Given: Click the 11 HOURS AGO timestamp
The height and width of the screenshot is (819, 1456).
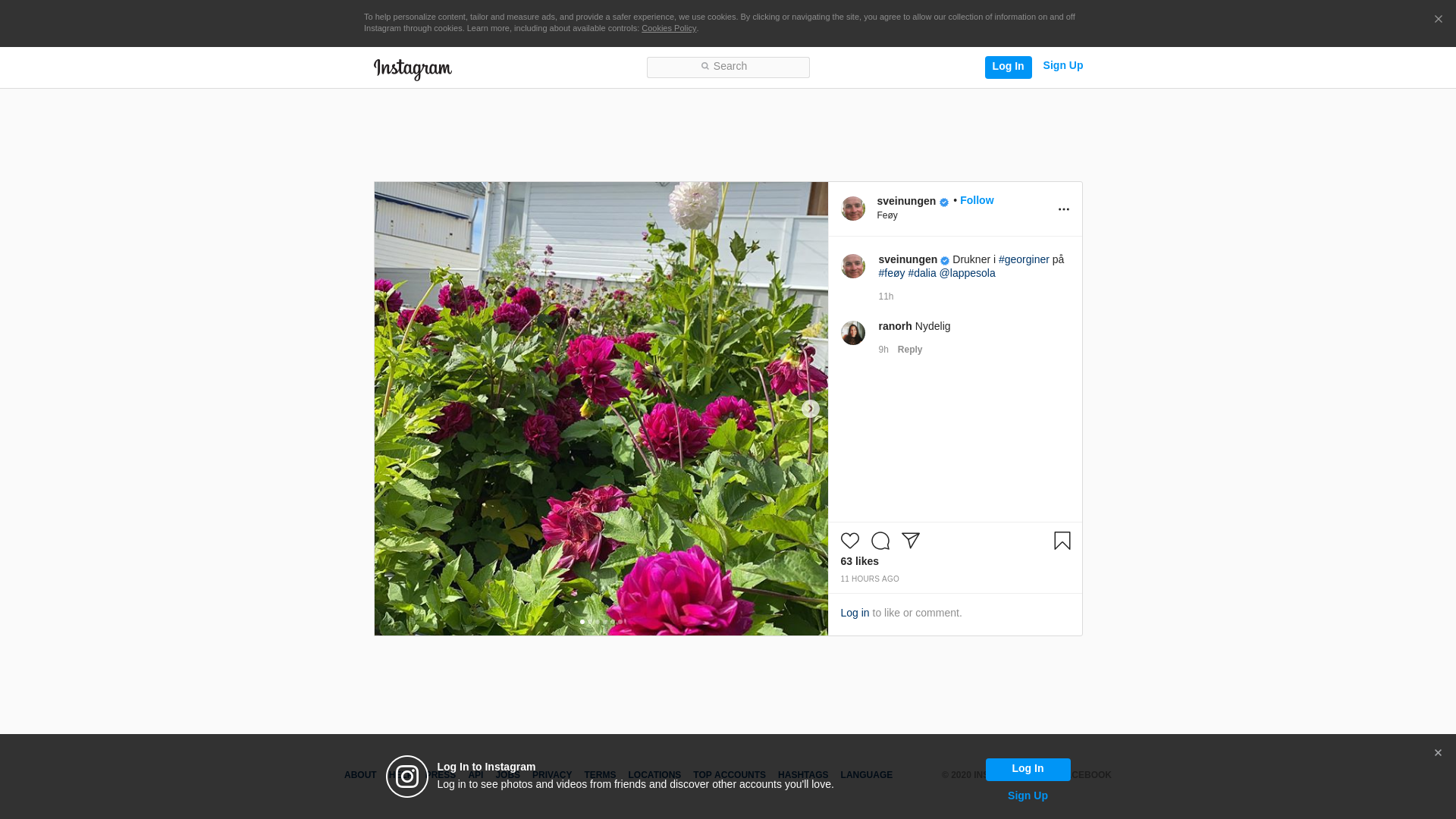Looking at the screenshot, I should click(x=870, y=579).
